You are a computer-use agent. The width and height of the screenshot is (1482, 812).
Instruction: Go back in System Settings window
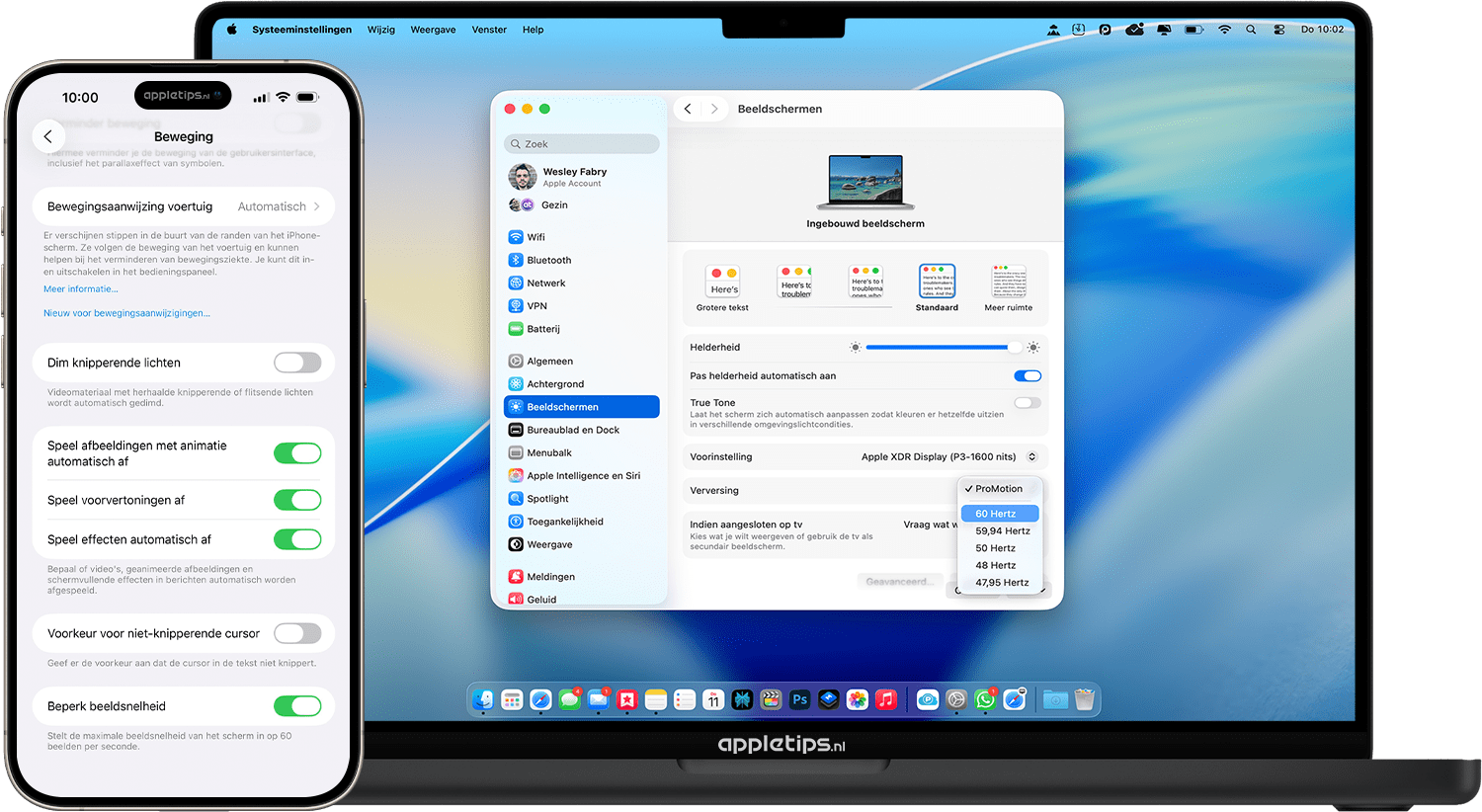tap(688, 109)
